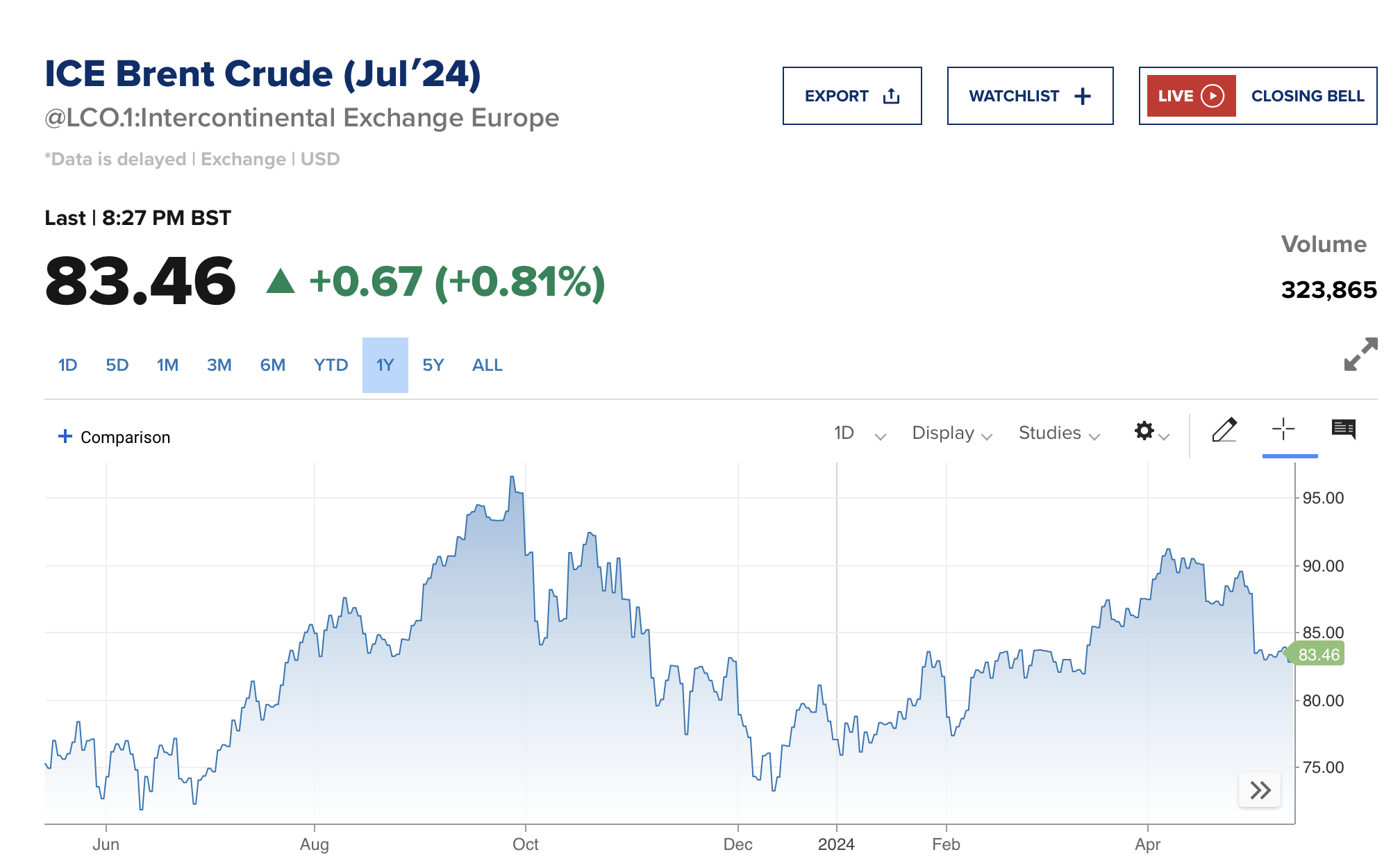Click the 83.46 price label on axis
This screenshot has height=868, width=1400.
(x=1318, y=655)
